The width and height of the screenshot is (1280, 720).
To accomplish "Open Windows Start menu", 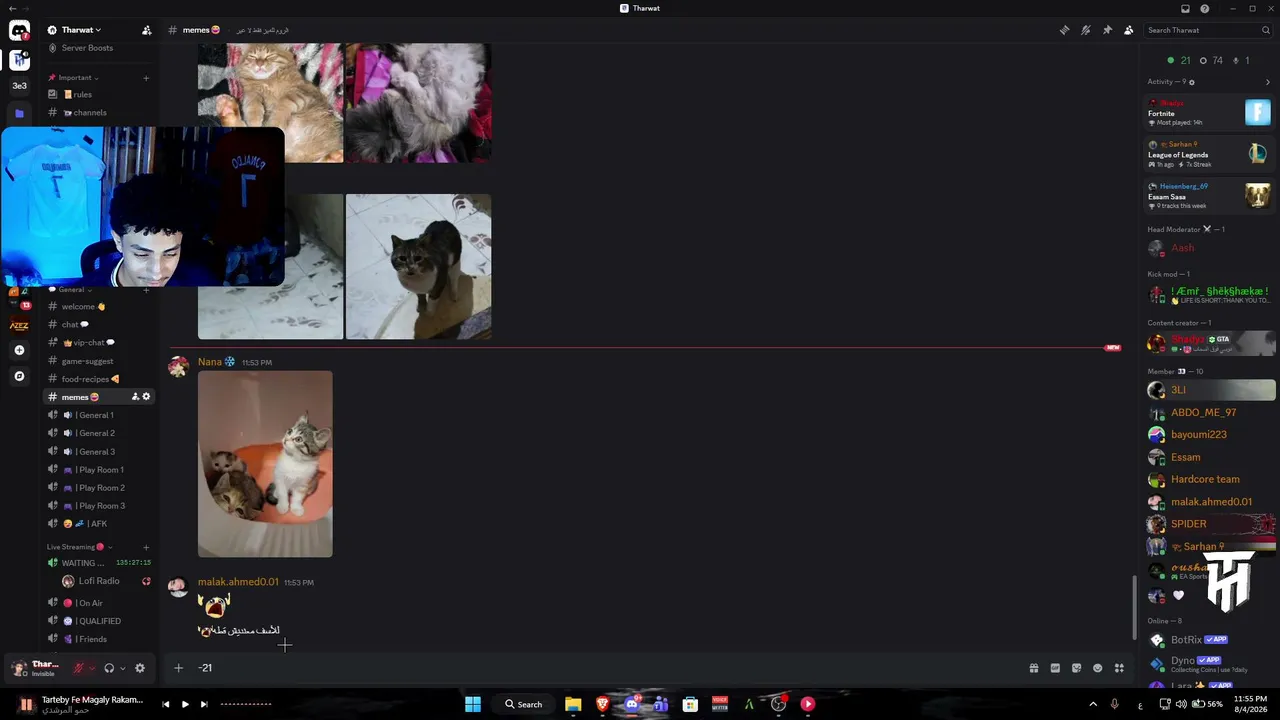I will 473,704.
